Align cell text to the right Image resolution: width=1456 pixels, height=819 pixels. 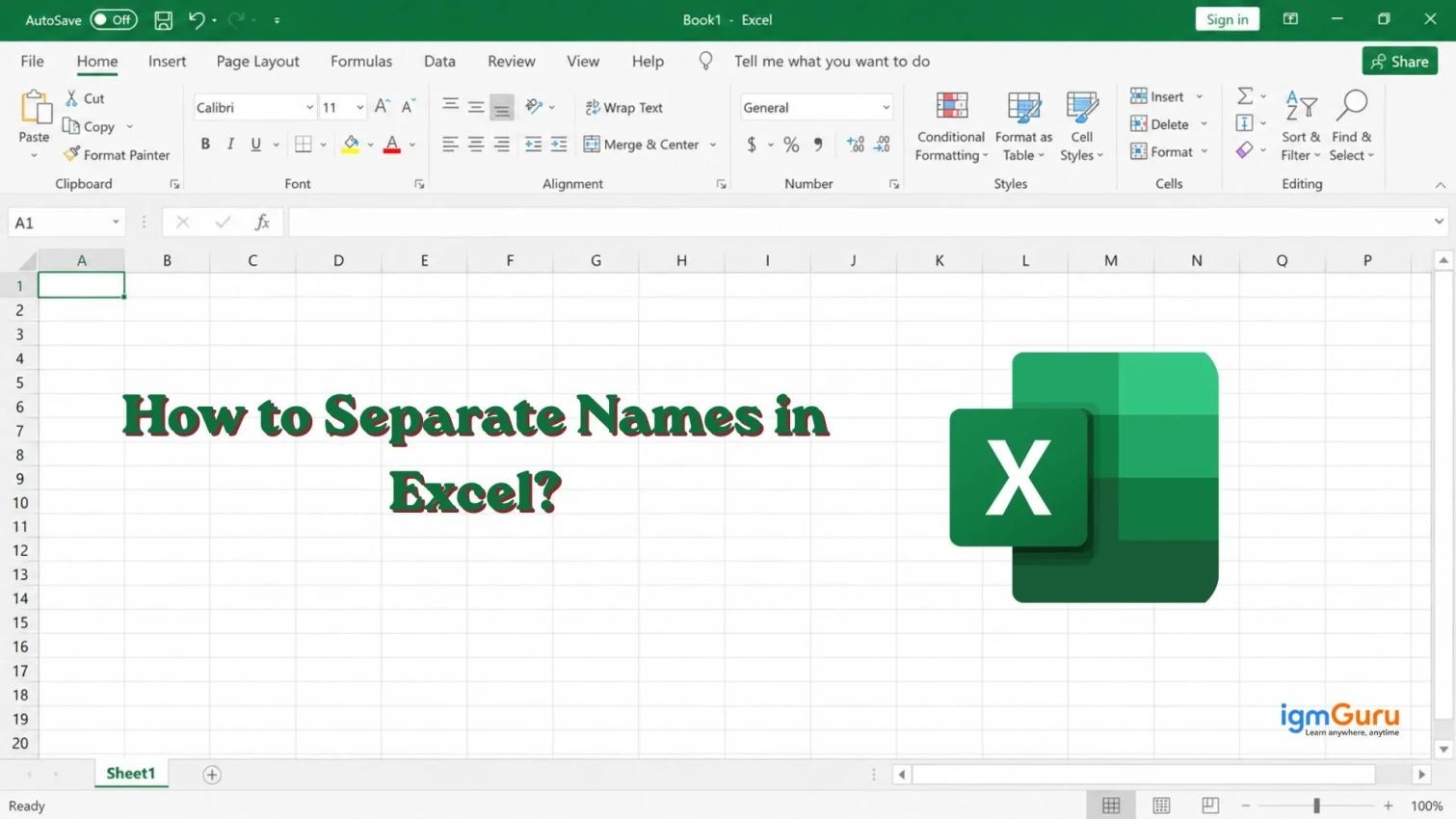[502, 145]
